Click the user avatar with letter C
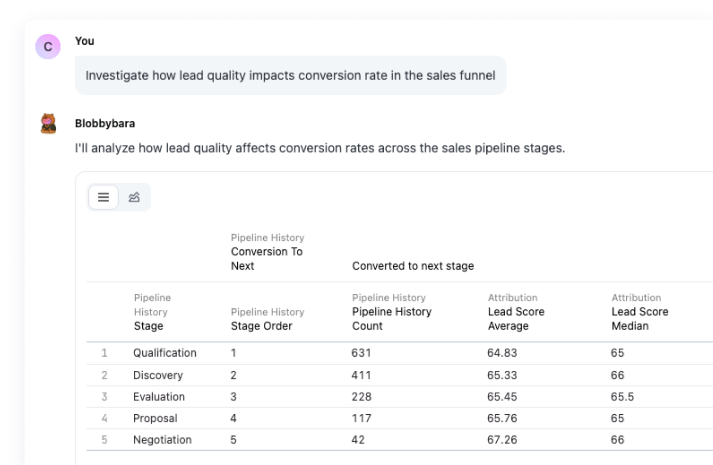The image size is (713, 465). tap(48, 46)
